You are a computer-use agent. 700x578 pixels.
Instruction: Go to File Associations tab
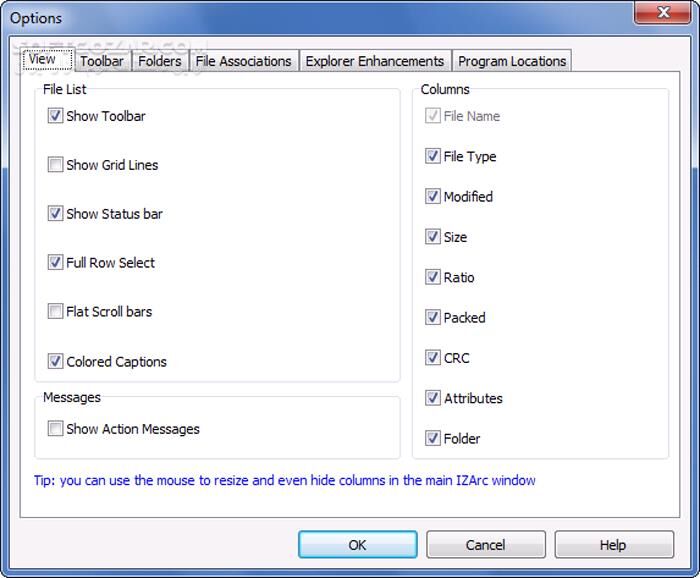point(244,61)
